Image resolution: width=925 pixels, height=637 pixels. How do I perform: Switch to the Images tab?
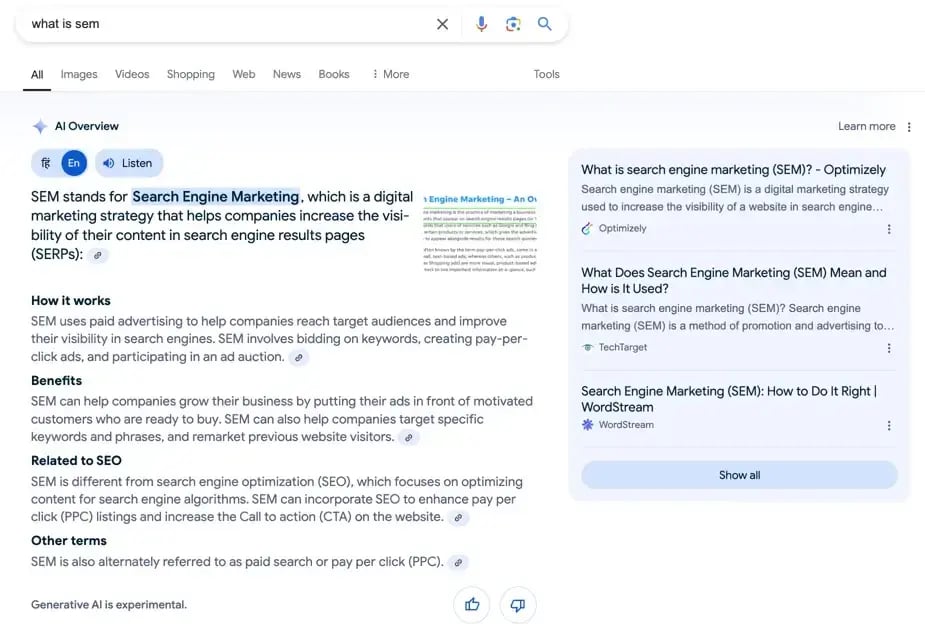point(79,74)
